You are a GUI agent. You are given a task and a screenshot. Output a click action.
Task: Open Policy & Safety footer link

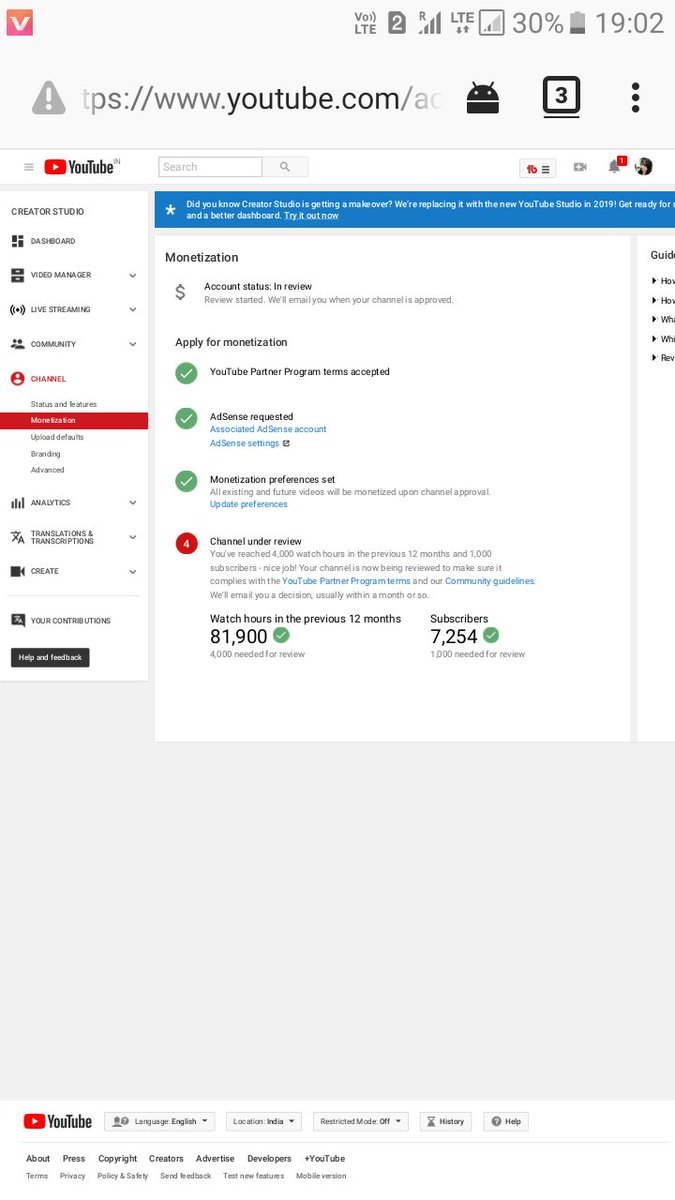(123, 1176)
